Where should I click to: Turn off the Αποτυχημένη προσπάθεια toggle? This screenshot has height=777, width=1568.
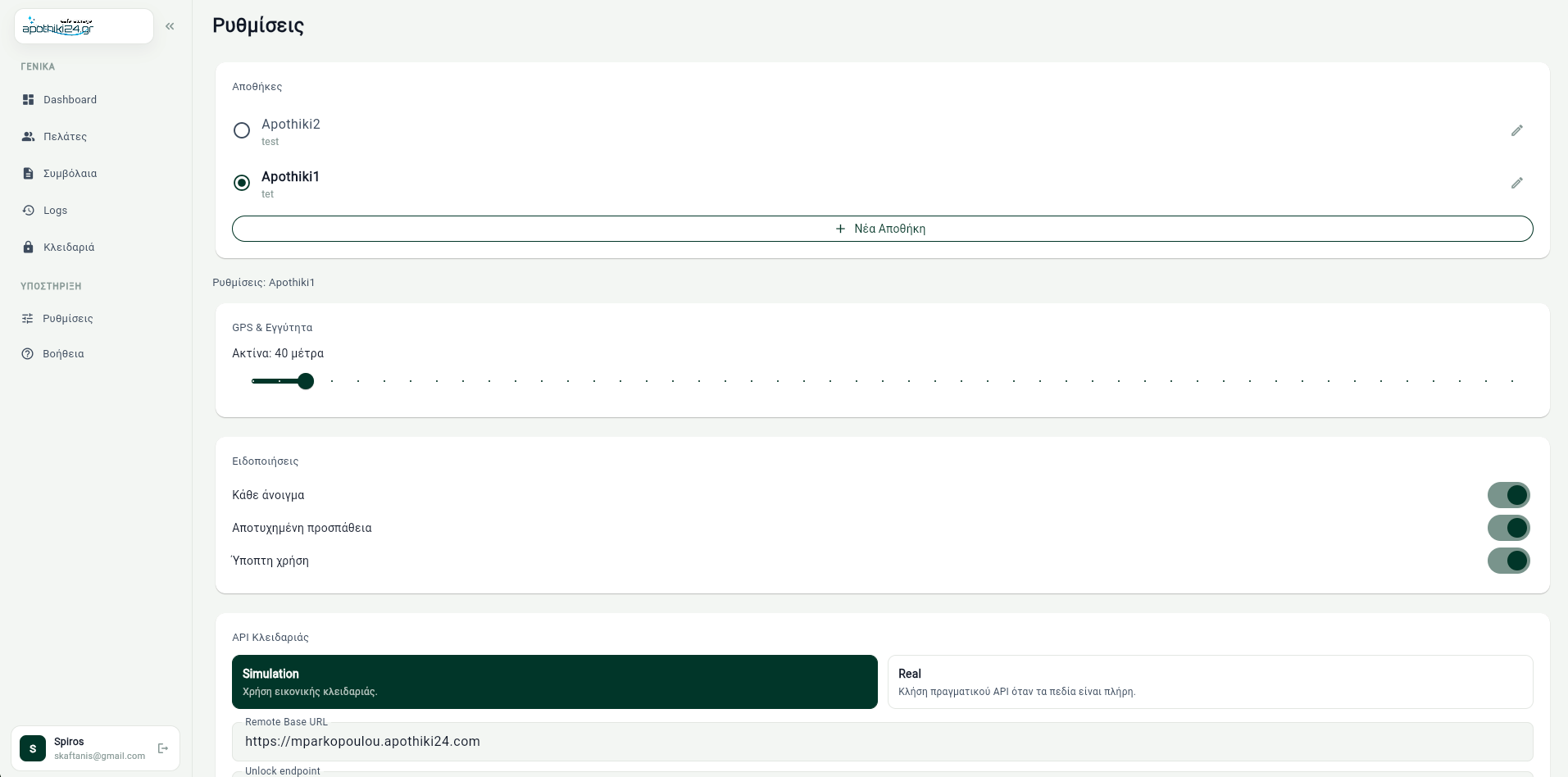1508,528
